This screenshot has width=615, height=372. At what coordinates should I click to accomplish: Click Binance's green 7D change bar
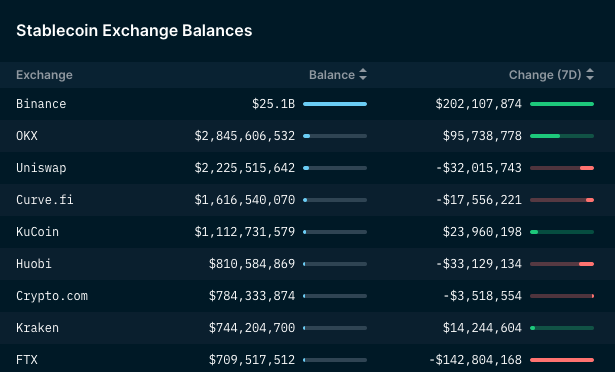(x=562, y=104)
